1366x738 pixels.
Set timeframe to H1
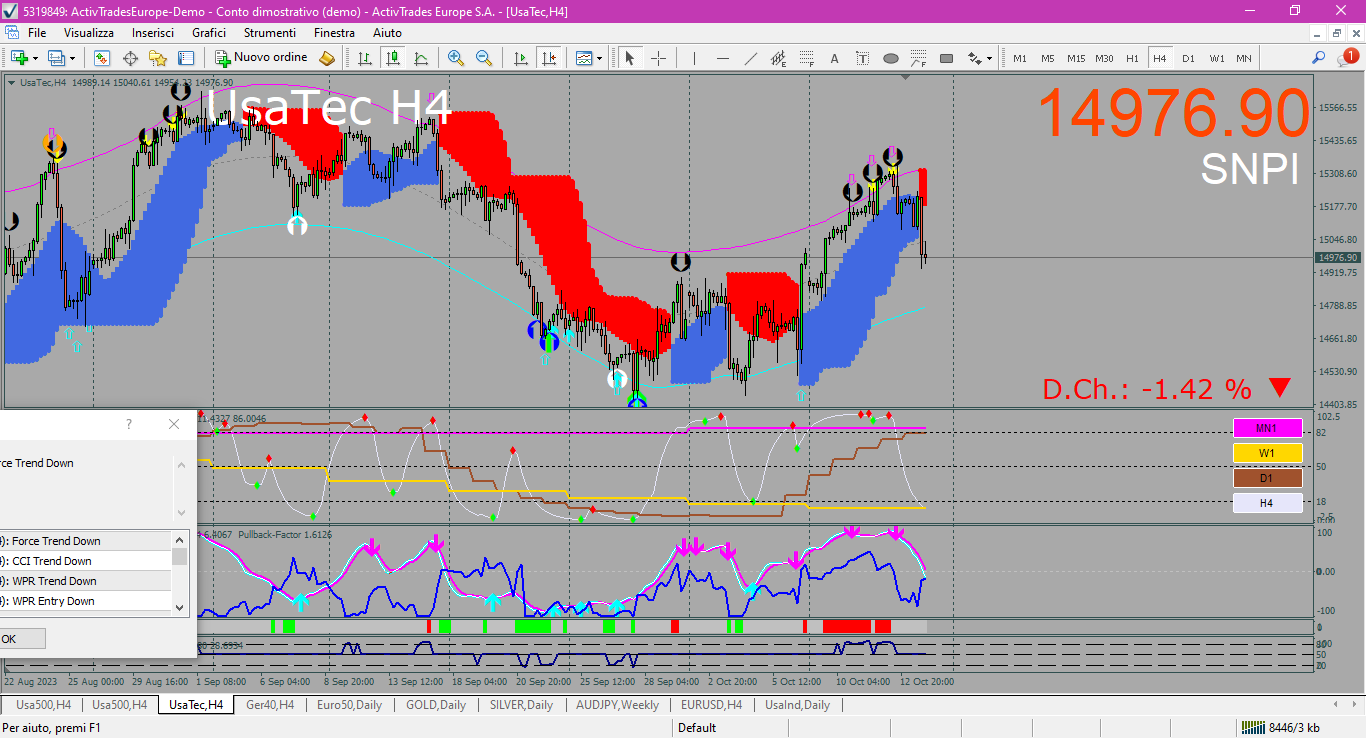(x=1132, y=58)
